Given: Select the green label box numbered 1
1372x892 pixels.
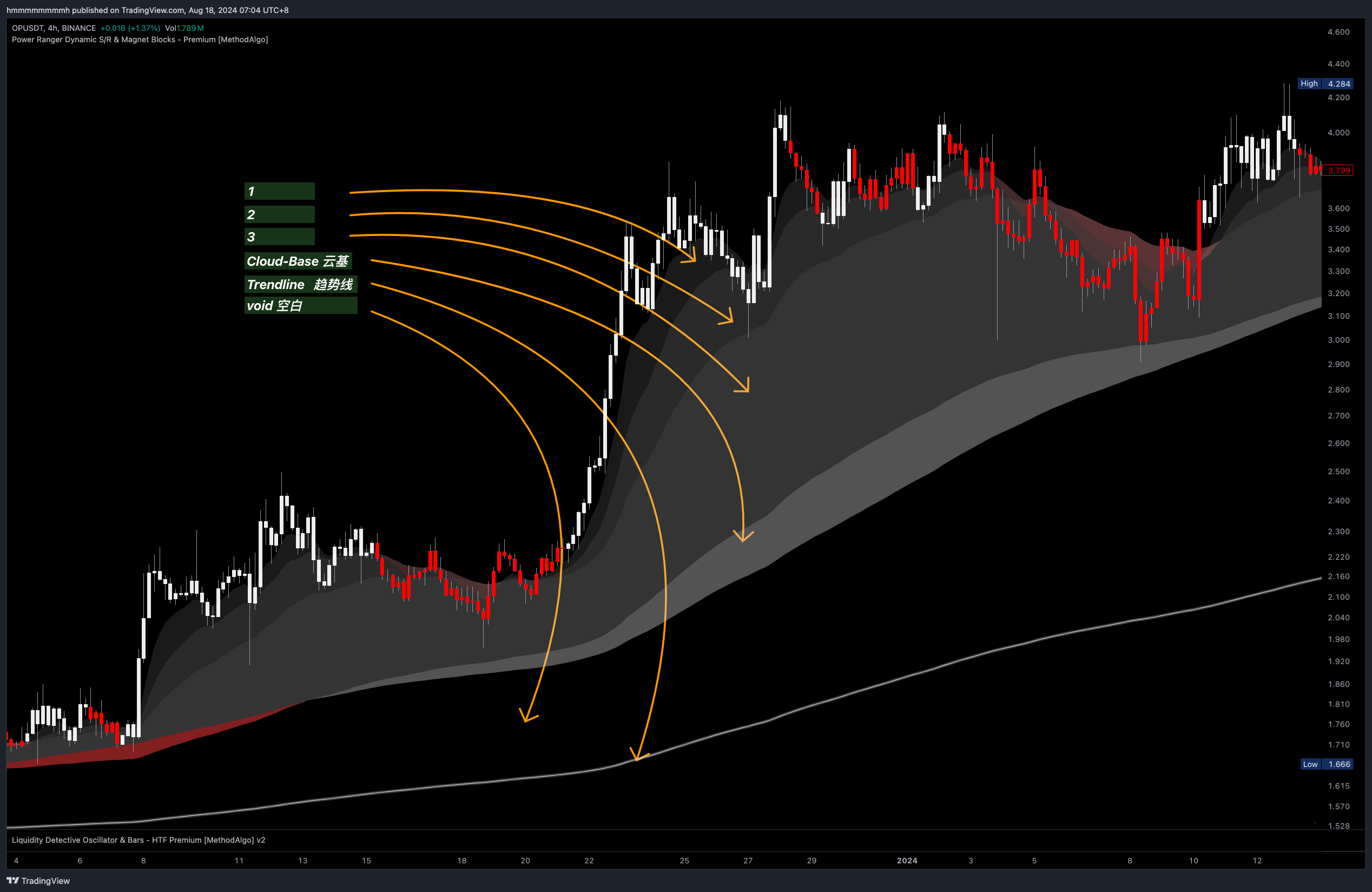Looking at the screenshot, I should click(x=279, y=191).
